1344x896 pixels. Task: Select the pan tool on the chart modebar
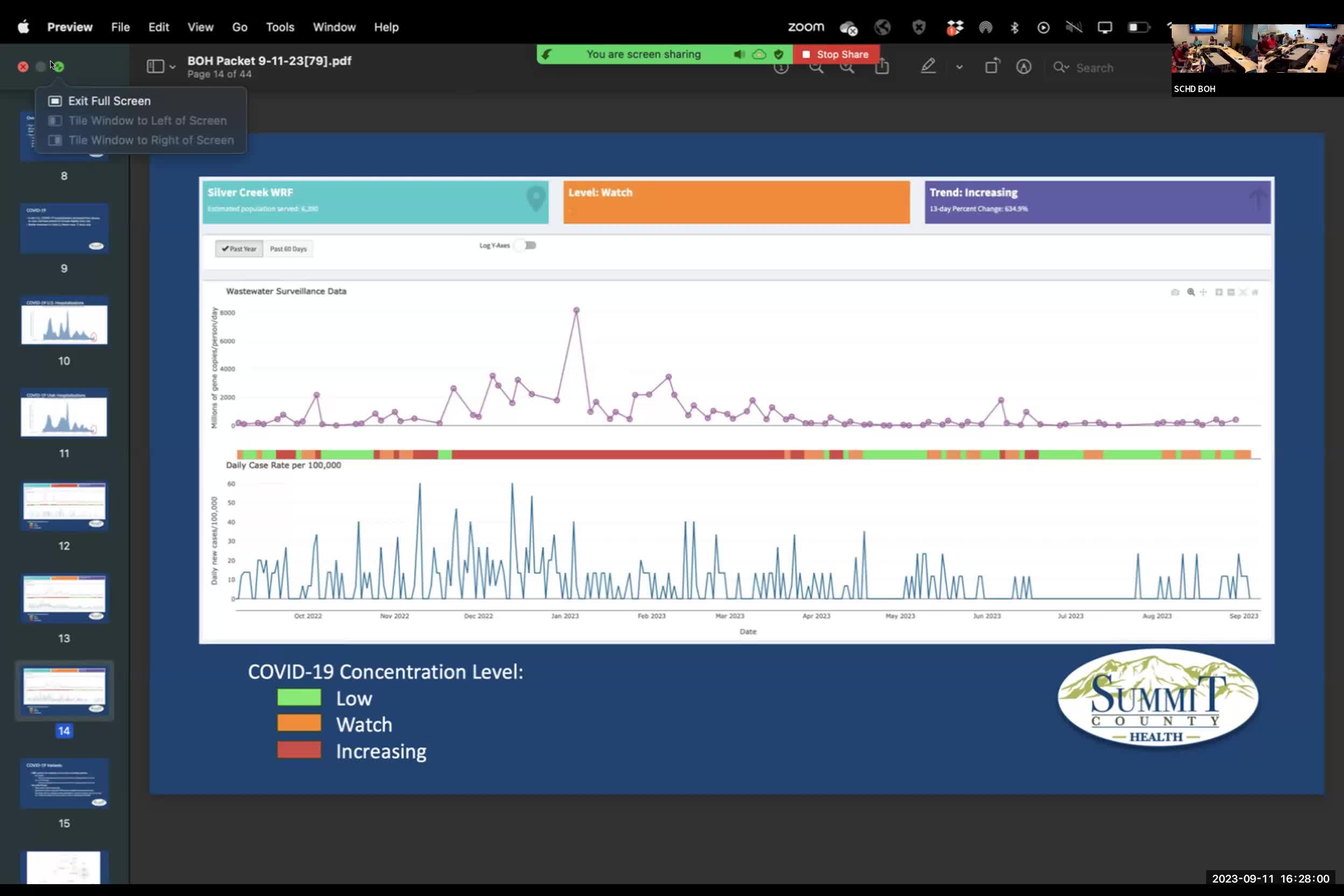pyautogui.click(x=1204, y=292)
